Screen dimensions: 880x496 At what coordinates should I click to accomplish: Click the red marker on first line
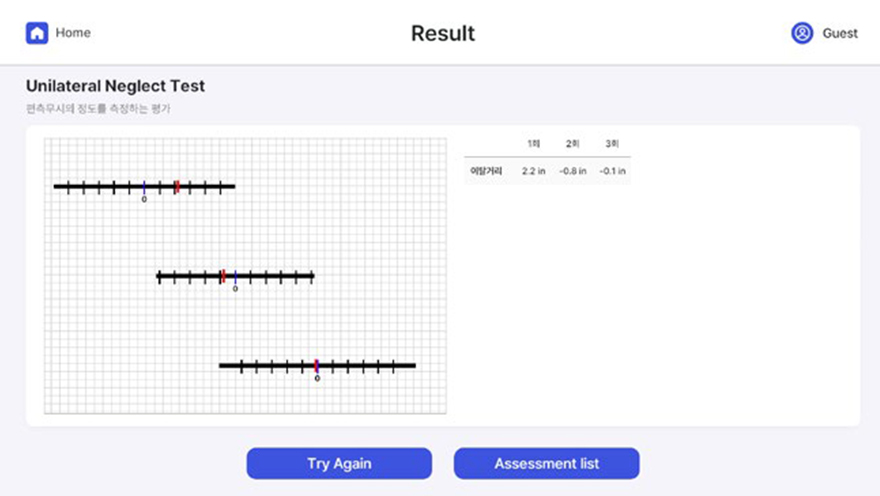click(x=177, y=187)
